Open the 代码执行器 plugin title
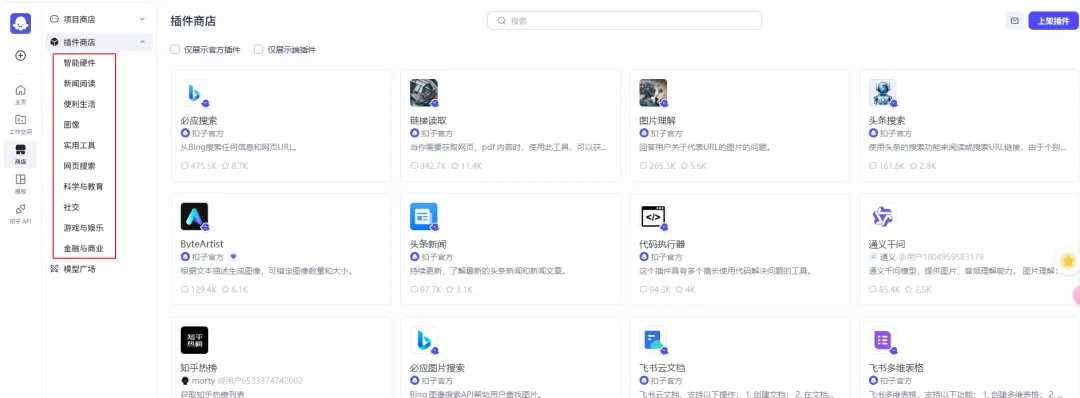 [662, 244]
